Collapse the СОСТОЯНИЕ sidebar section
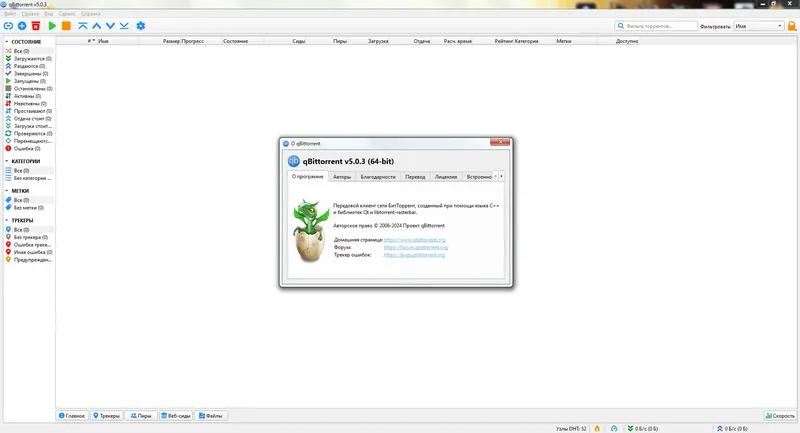The height and width of the screenshot is (433, 800). [x=7, y=42]
